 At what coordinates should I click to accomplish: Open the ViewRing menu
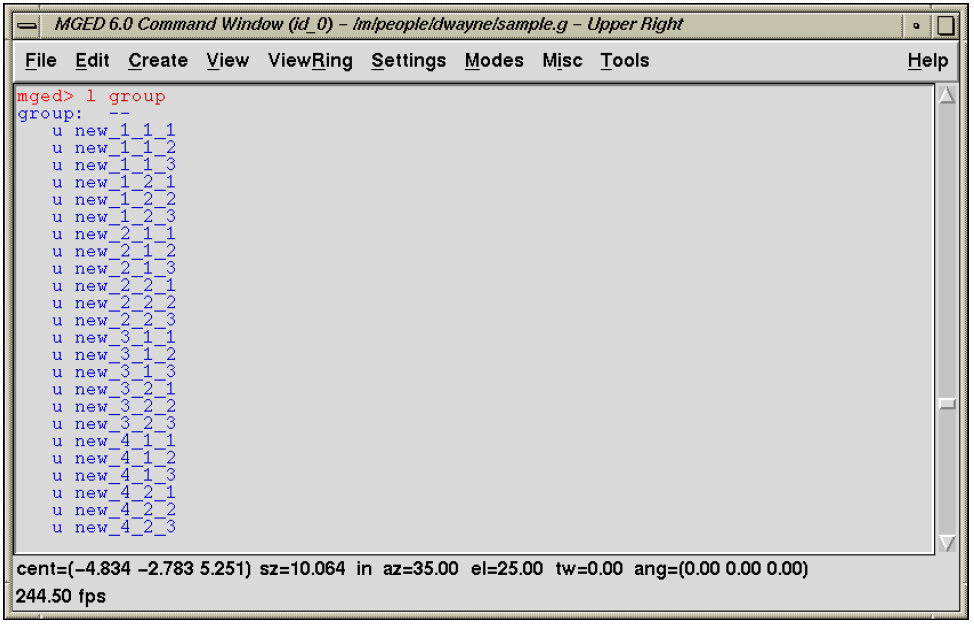(x=310, y=61)
